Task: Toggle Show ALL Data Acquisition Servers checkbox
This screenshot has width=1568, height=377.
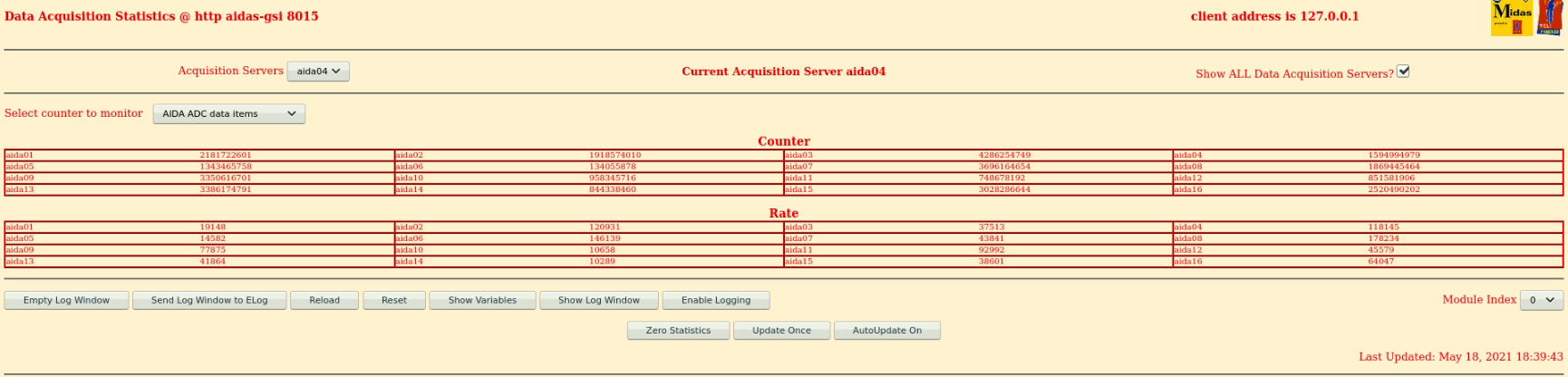Action: [1403, 72]
